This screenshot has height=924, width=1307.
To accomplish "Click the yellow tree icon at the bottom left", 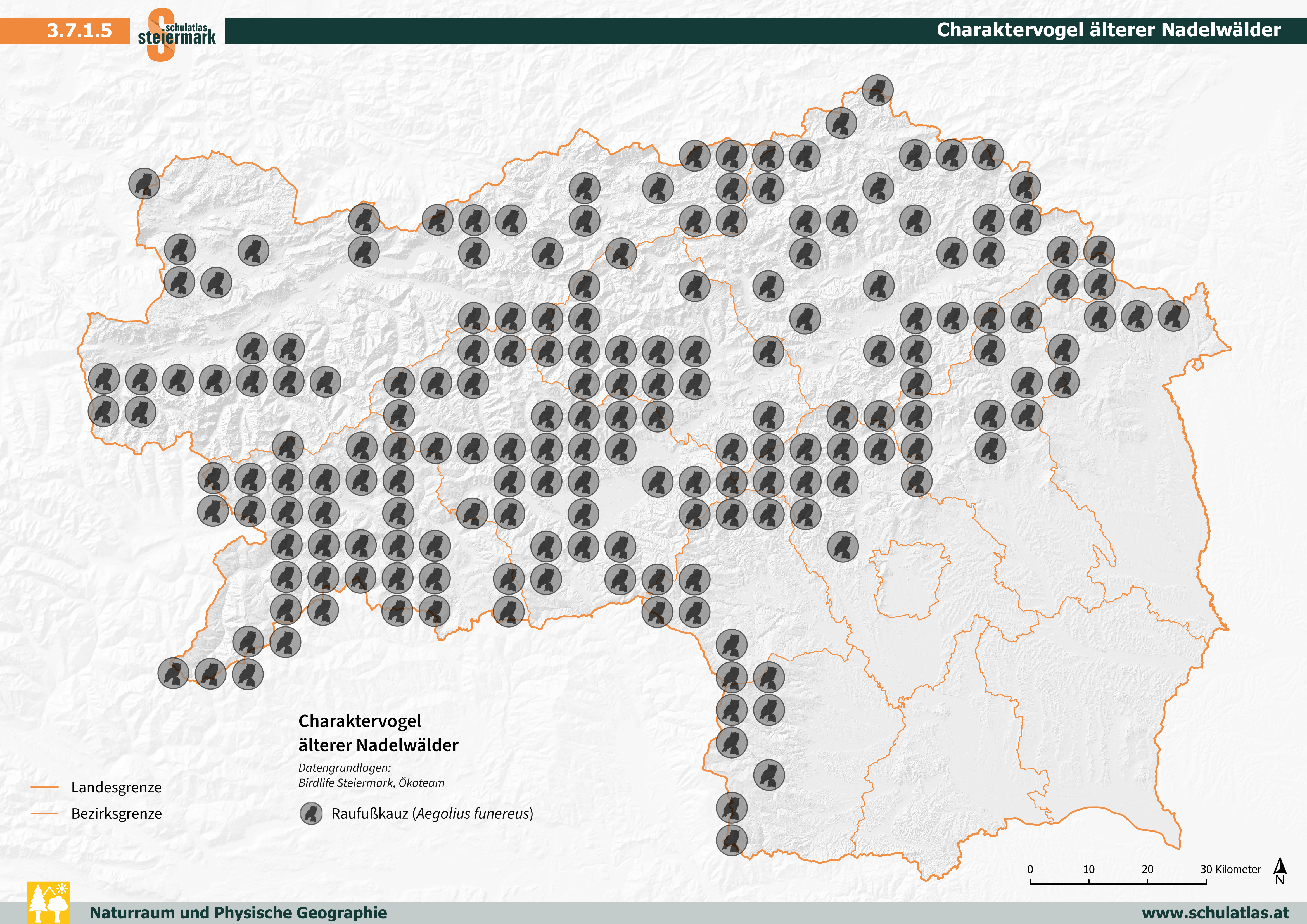I will [x=48, y=902].
